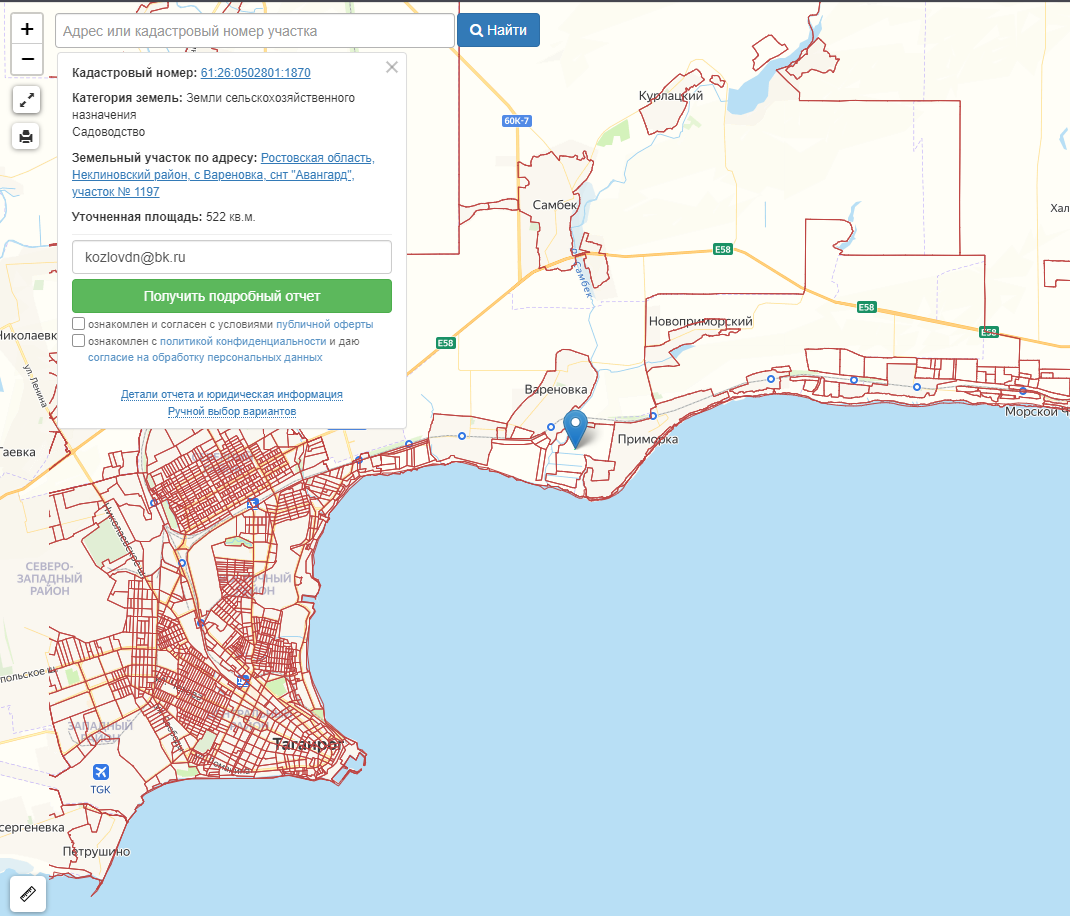Screen dimensions: 1070x916
Task: Click the Садоводство text in popup
Action: point(109,132)
